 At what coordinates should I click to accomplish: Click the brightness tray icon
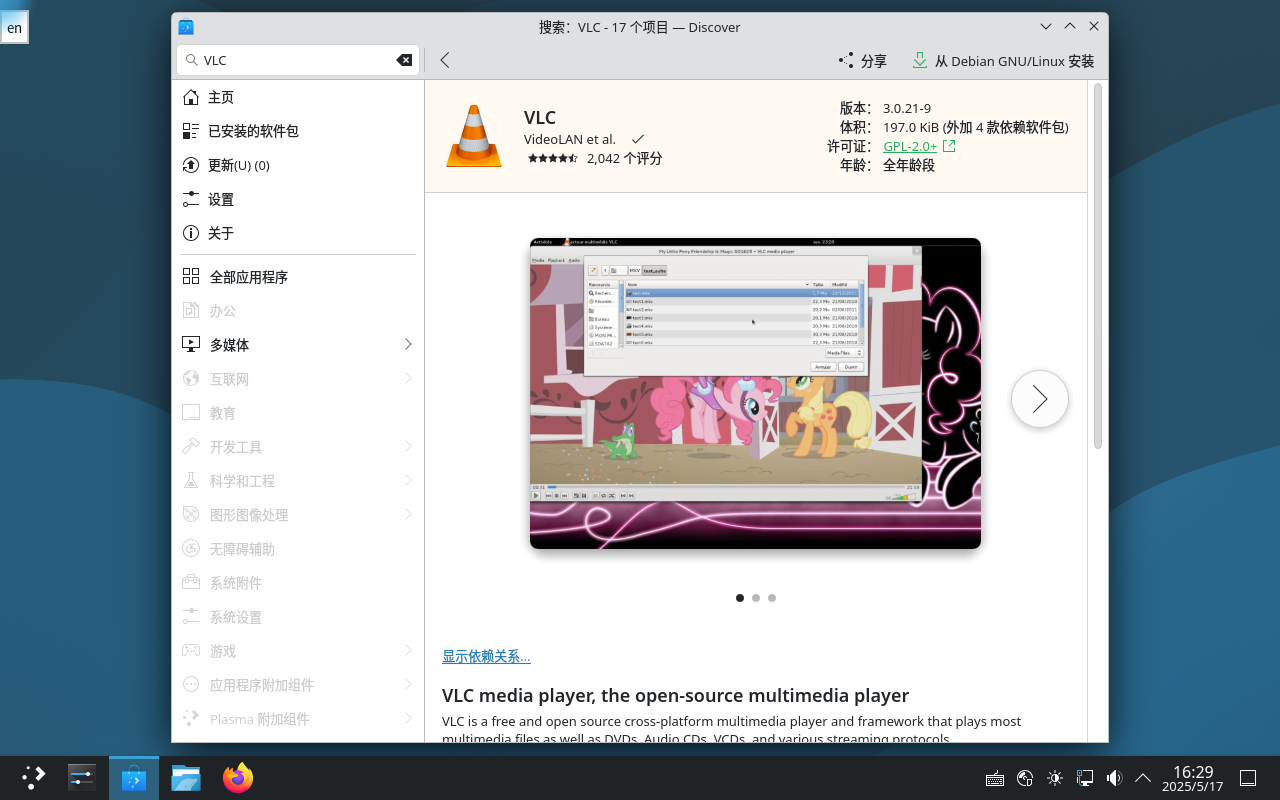[x=1055, y=778]
